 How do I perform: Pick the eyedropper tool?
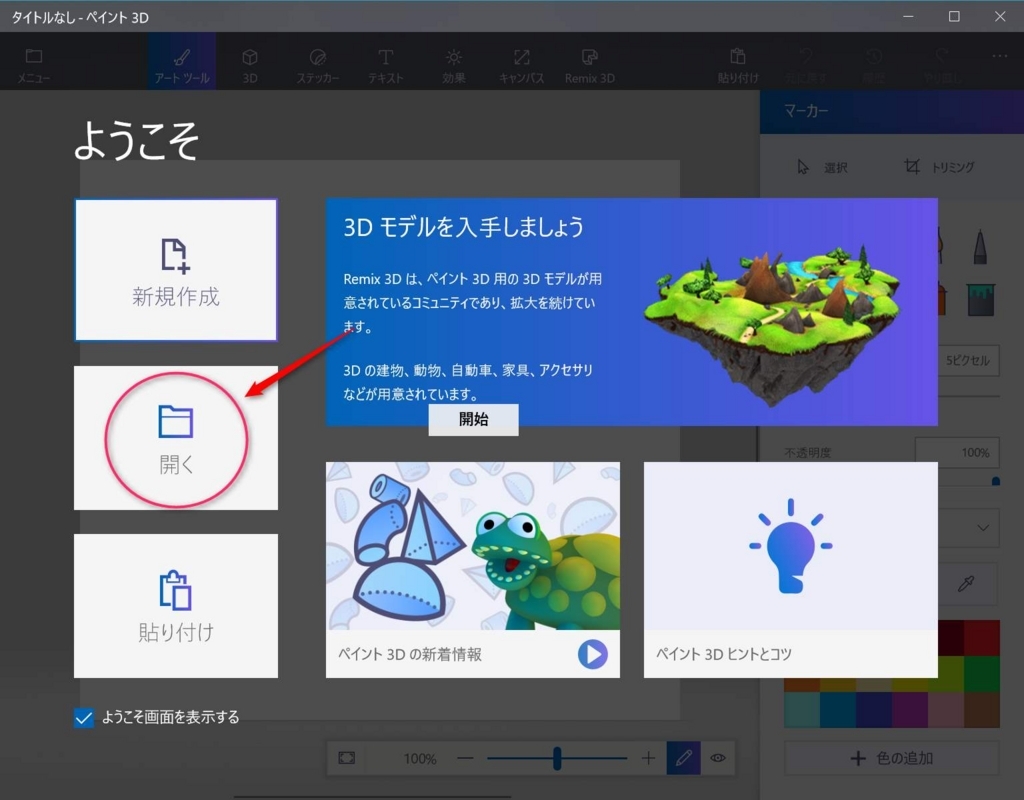click(x=967, y=583)
